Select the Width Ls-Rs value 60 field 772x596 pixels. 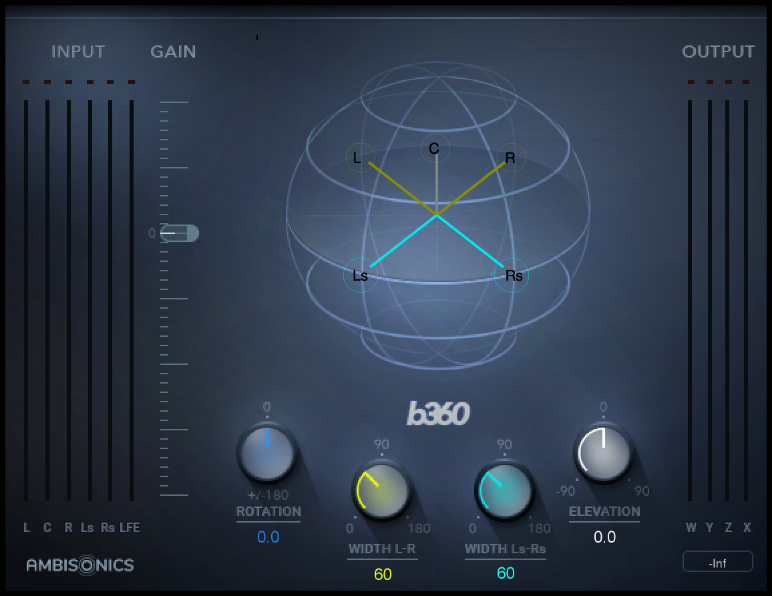(x=506, y=573)
